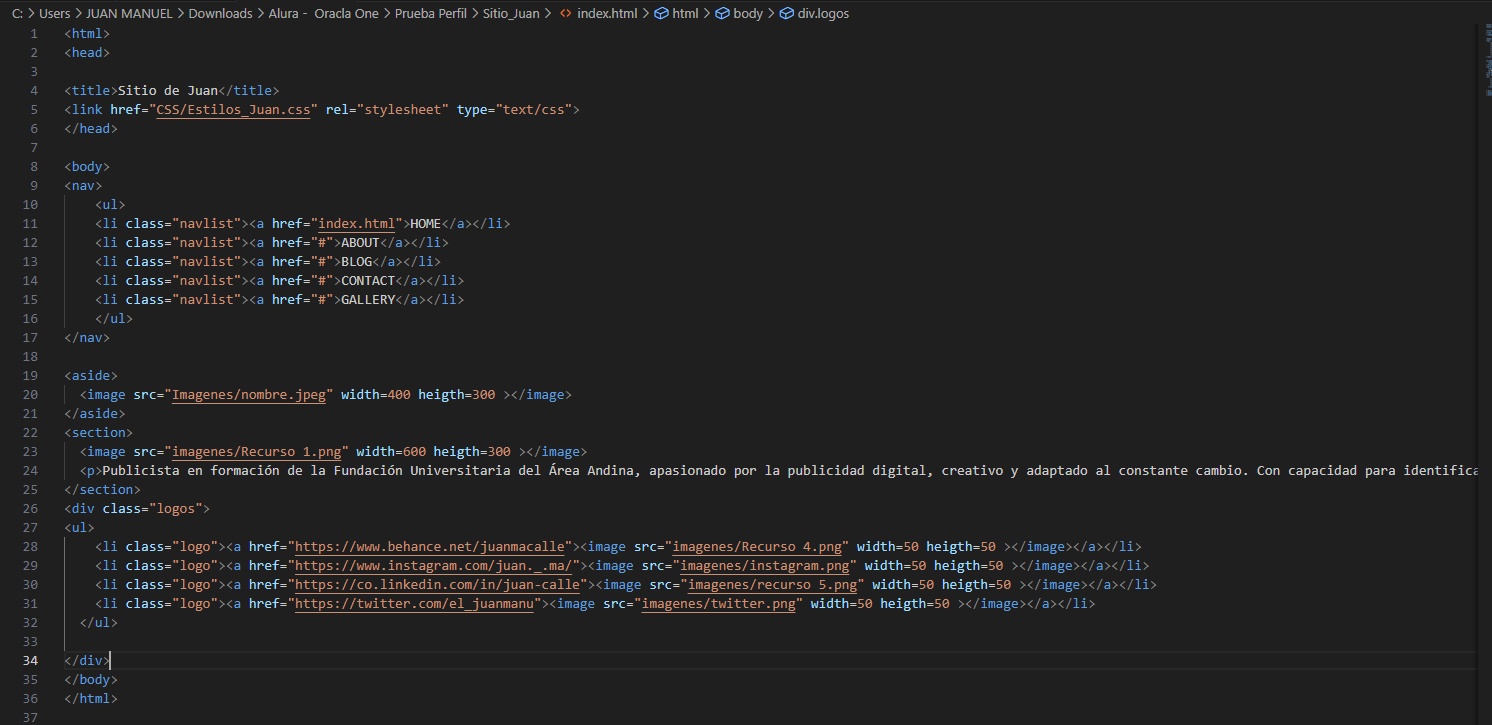The image size is (1492, 725).
Task: Open the Downloads breadcrumb folder
Action: 220,14
